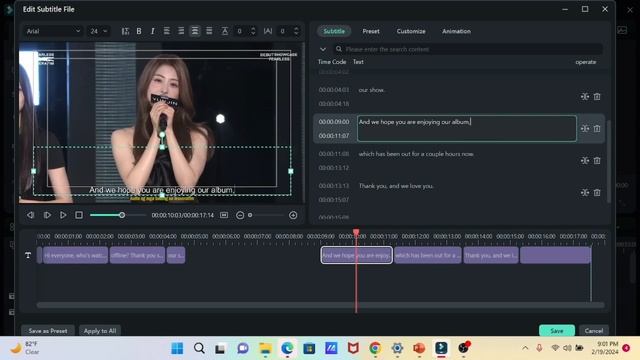Select the 'which has been out for a couple hours now' text
The image size is (640, 360).
point(416,154)
